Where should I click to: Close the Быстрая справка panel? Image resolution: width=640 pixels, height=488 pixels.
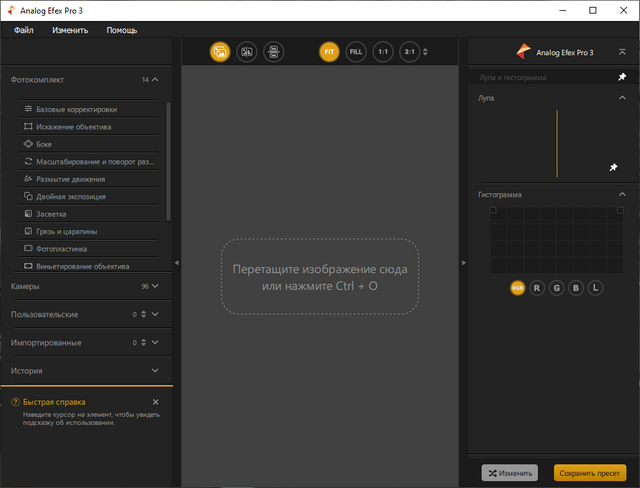point(155,401)
